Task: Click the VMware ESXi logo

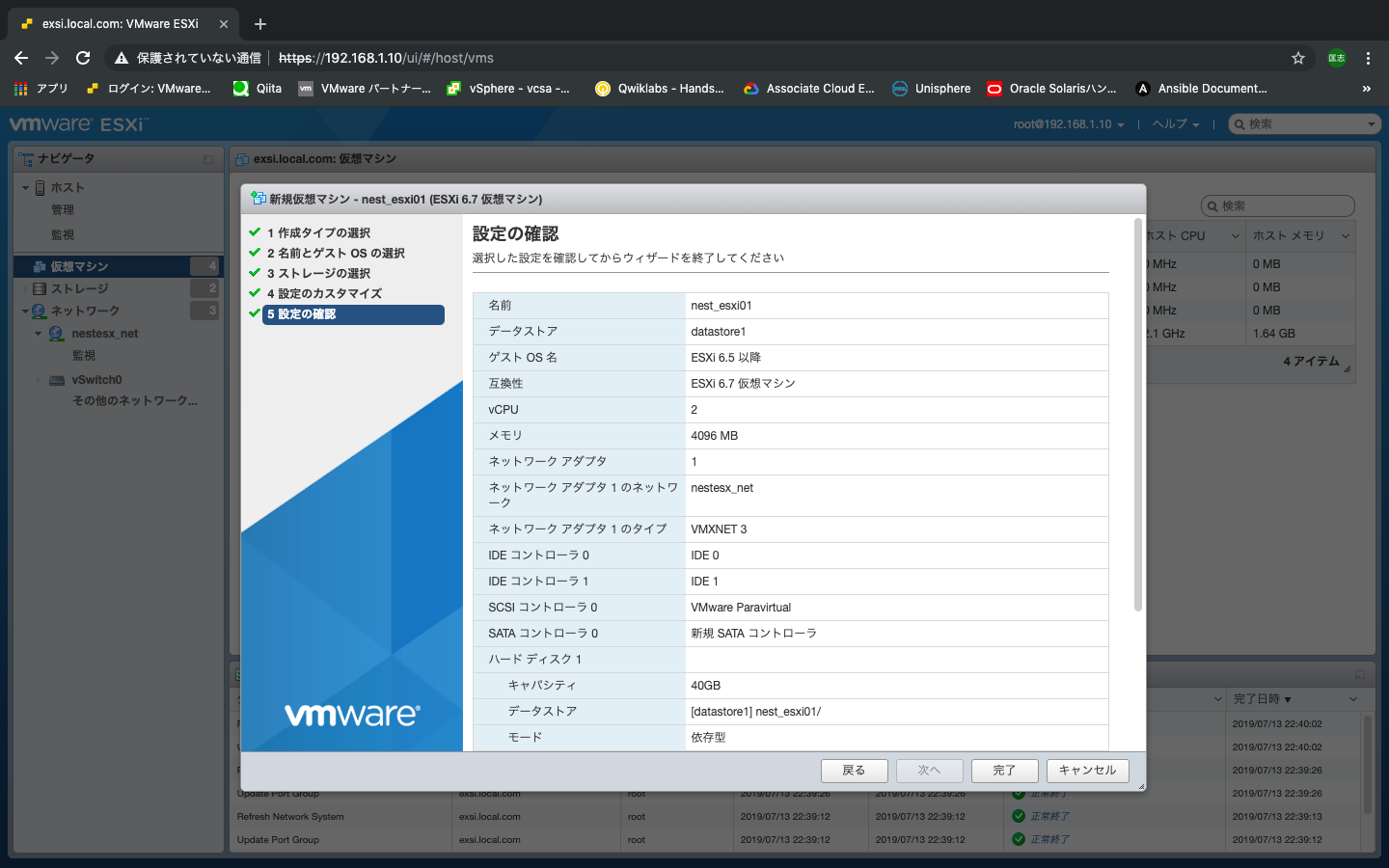Action: click(x=79, y=124)
